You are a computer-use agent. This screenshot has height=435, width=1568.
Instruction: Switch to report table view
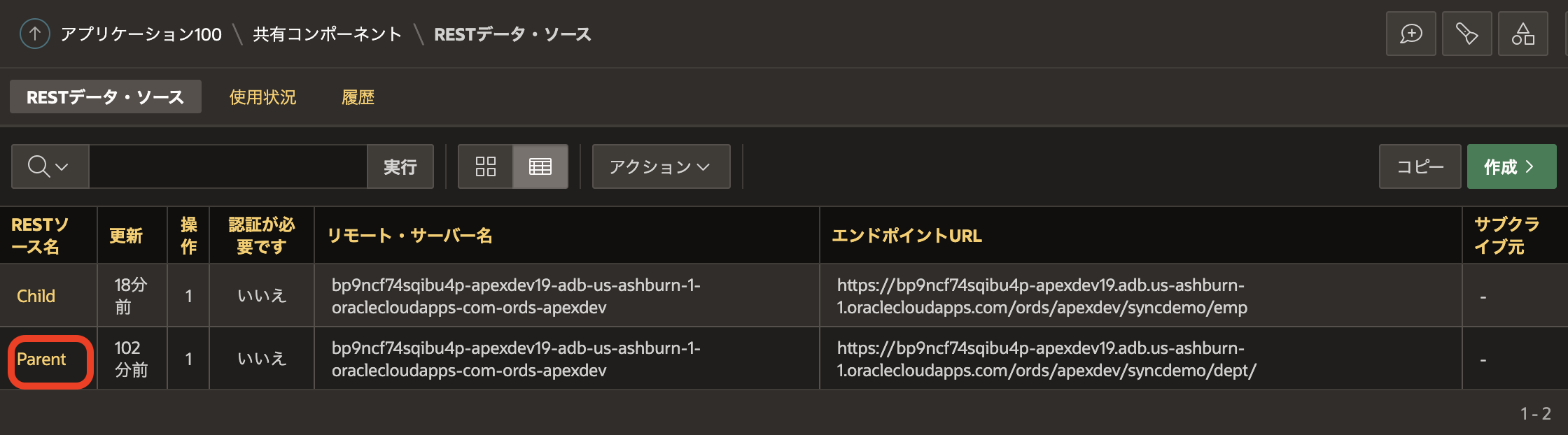[x=540, y=166]
